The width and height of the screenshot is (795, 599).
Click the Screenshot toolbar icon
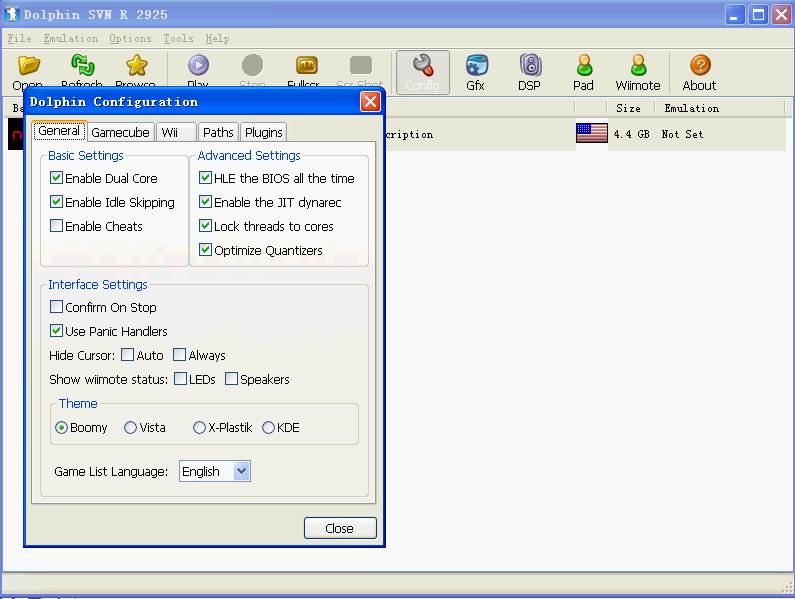[361, 65]
